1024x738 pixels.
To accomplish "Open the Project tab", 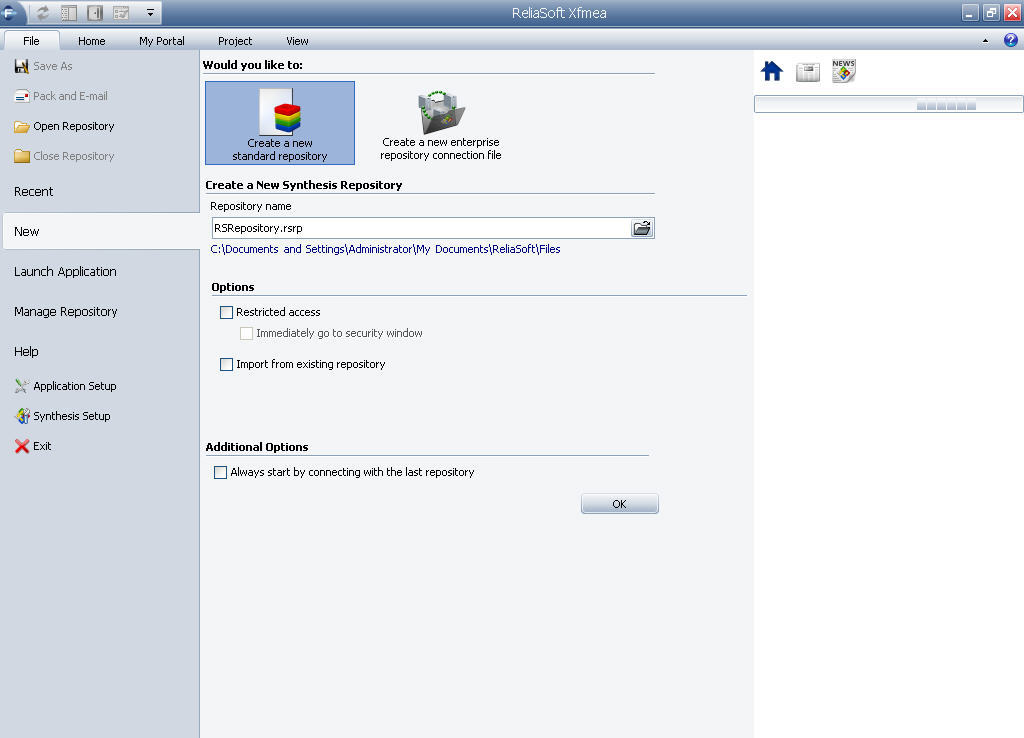I will coord(235,40).
